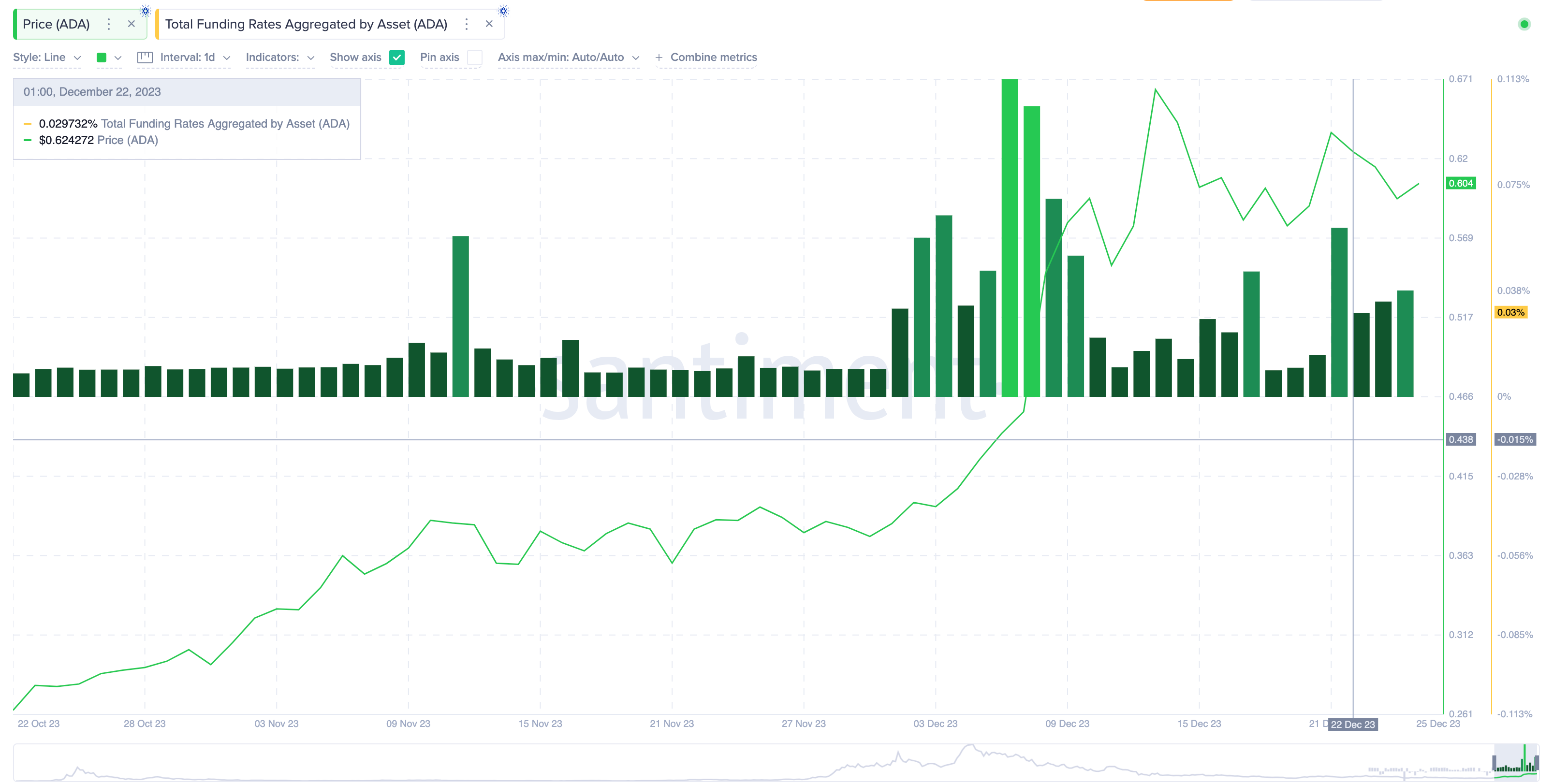Click the 0.604 price axis label

point(1461,183)
